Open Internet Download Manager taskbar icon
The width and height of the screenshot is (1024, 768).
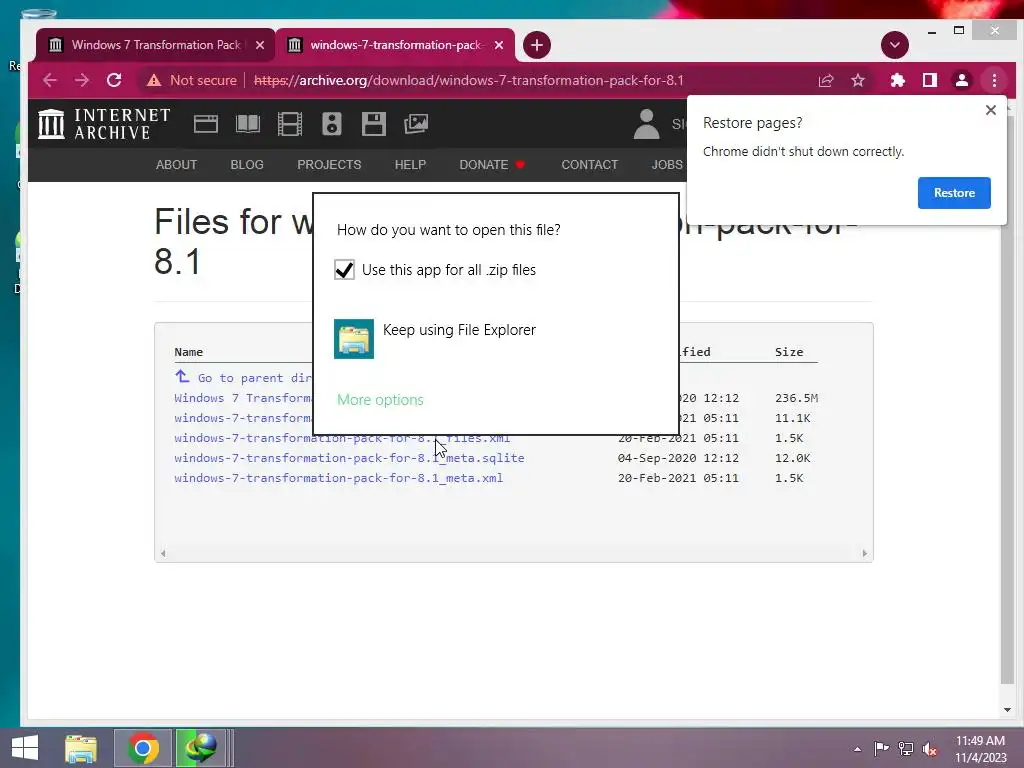click(201, 748)
